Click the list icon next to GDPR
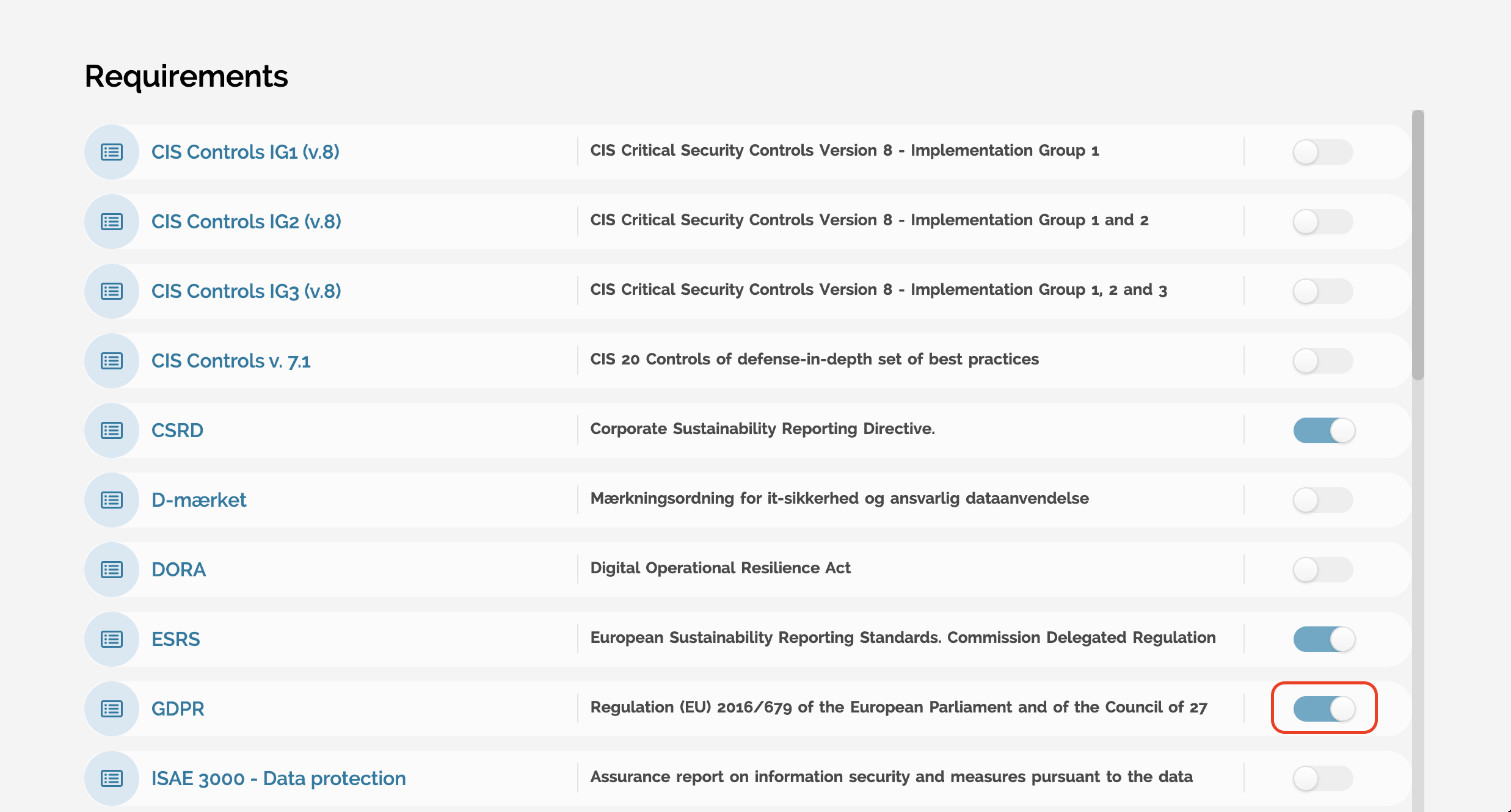 (112, 709)
